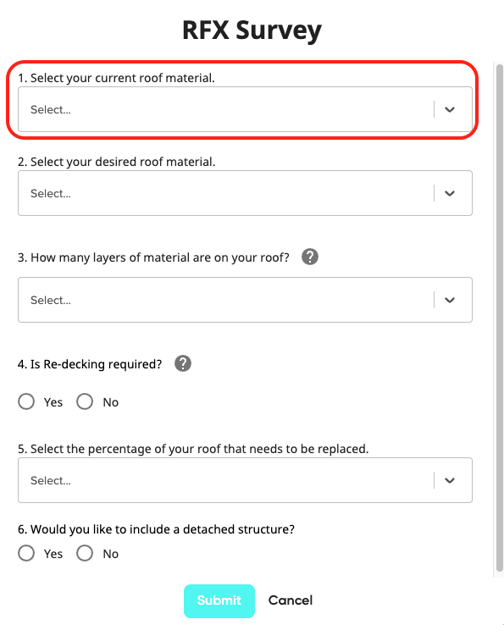Open help icon beside Re-decking required
Screen dimensions: 504x625
point(183,364)
